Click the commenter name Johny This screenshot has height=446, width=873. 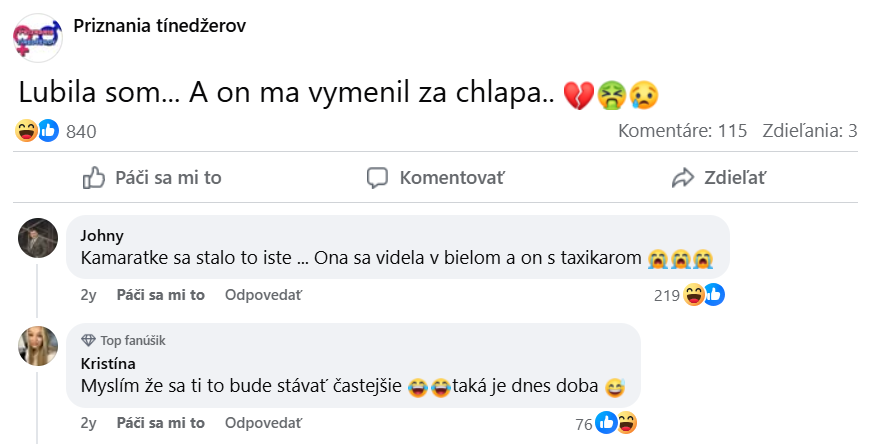[x=101, y=236]
